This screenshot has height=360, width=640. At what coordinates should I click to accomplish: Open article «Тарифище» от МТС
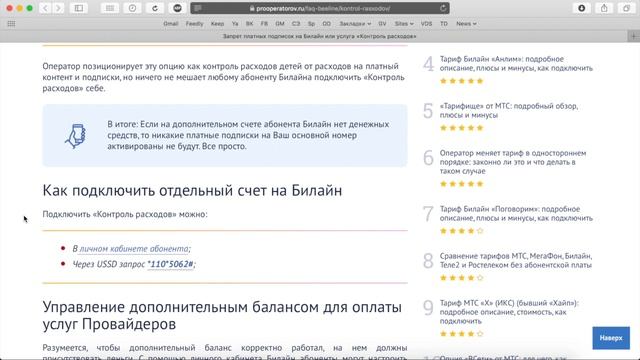(509, 111)
